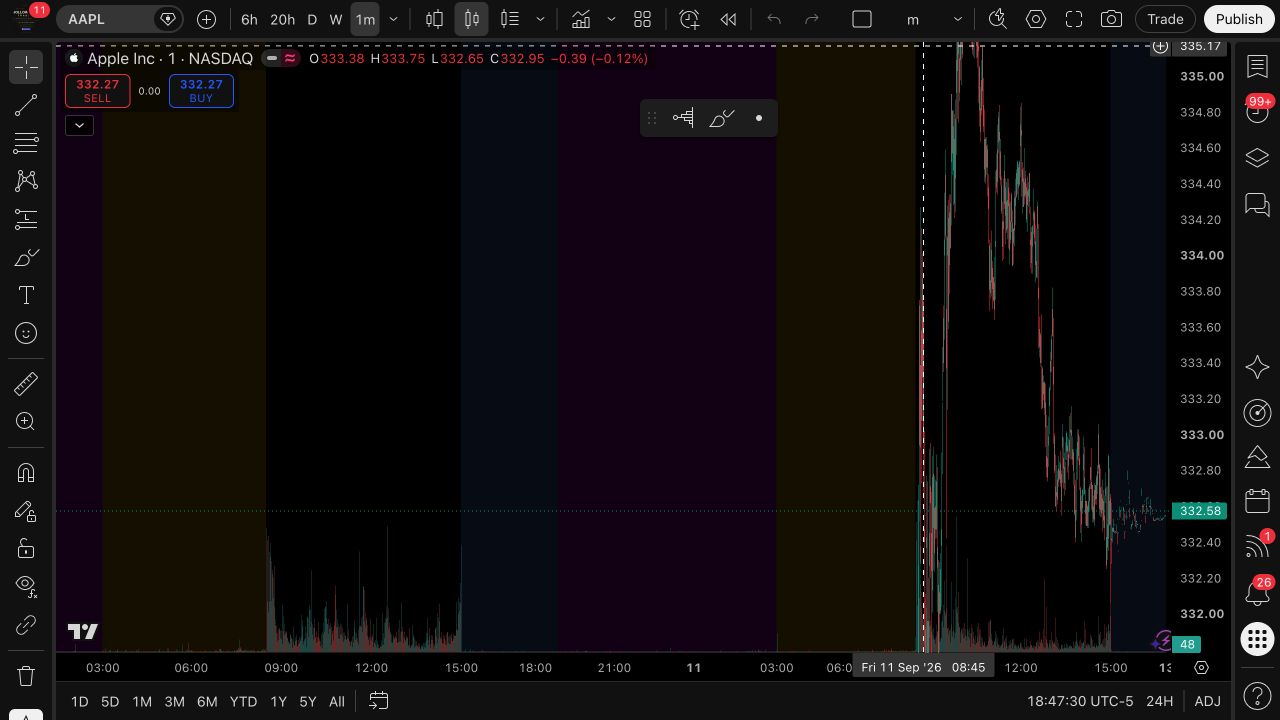Expand the indicators favorites dropdown arrow
This screenshot has width=1280, height=720.
pyautogui.click(x=611, y=19)
